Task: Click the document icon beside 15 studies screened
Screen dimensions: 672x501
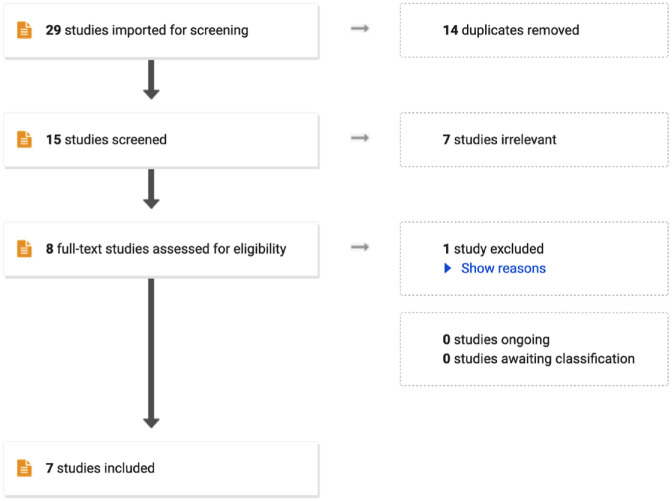Action: [x=25, y=140]
